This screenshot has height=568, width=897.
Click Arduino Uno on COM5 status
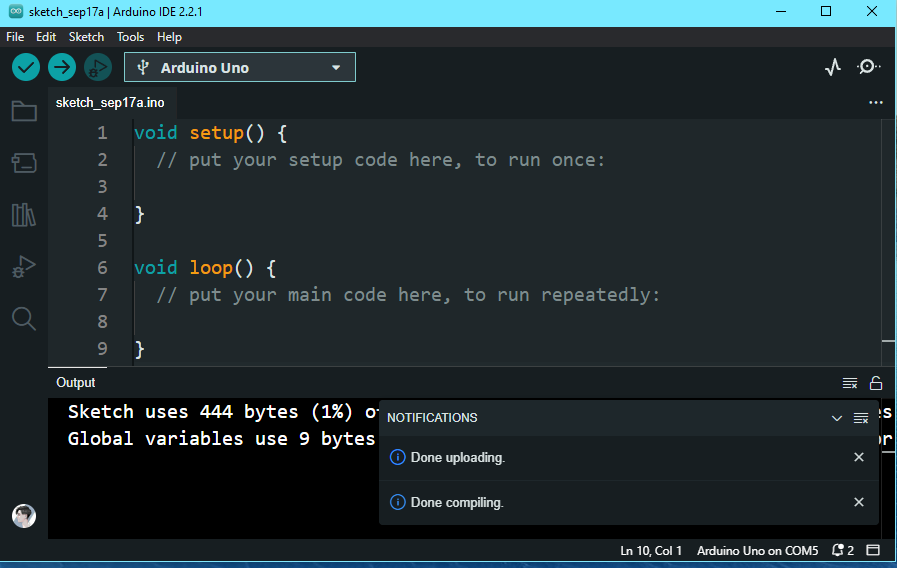pos(757,551)
